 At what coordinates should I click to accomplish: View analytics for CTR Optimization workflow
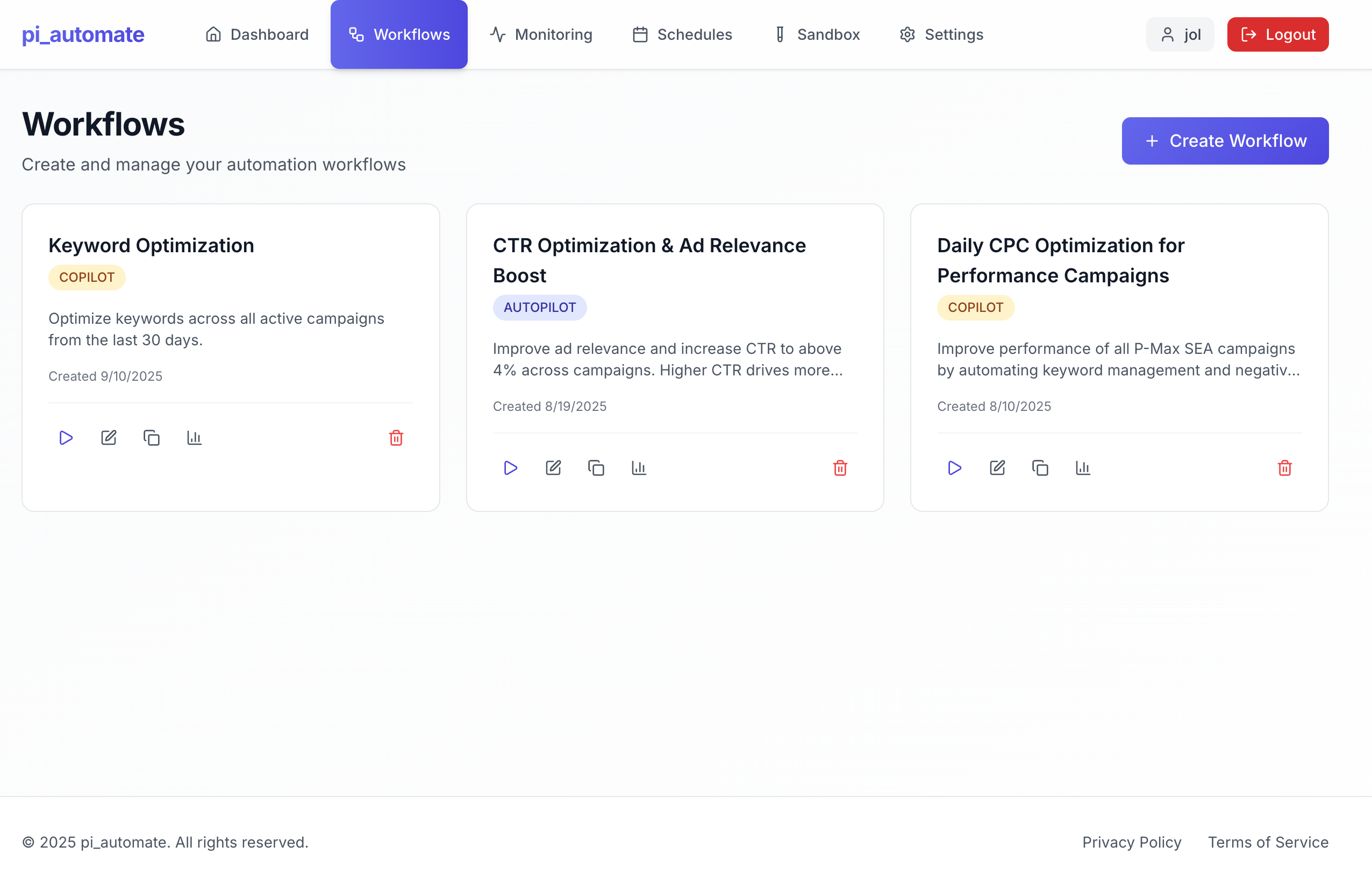[639, 468]
